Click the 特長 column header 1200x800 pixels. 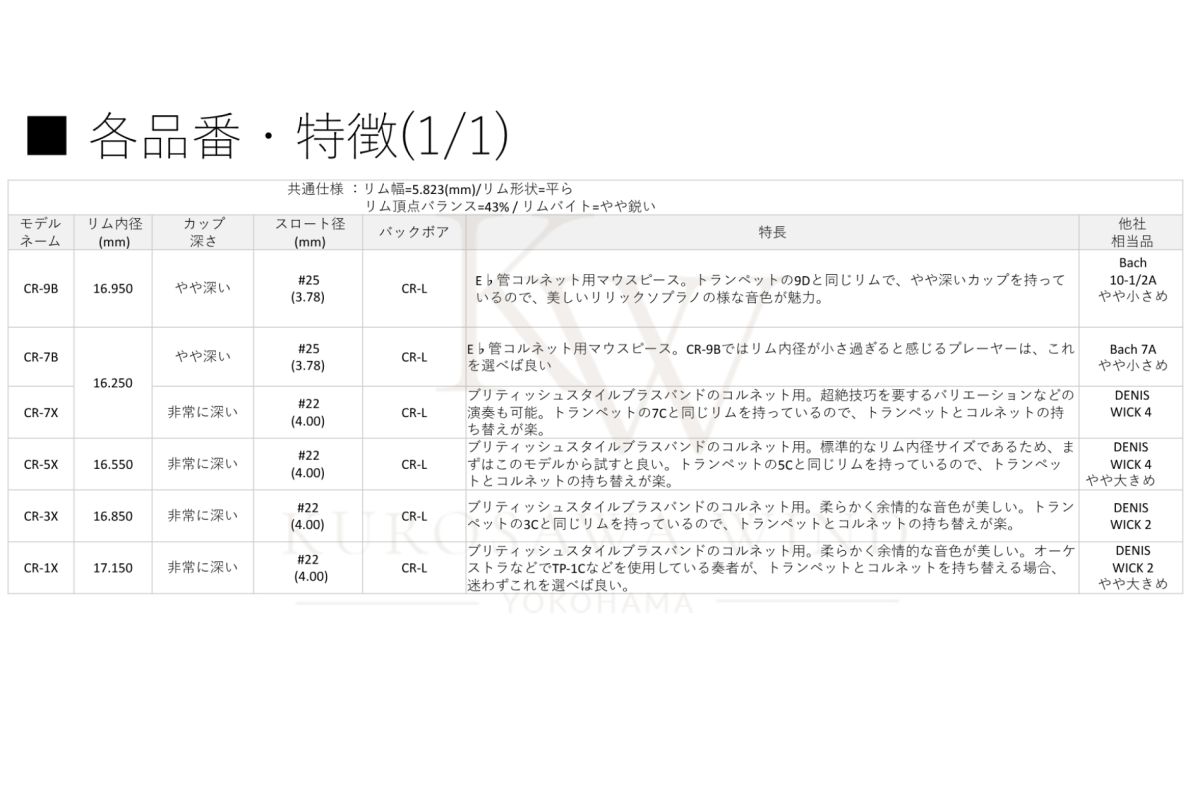(772, 232)
